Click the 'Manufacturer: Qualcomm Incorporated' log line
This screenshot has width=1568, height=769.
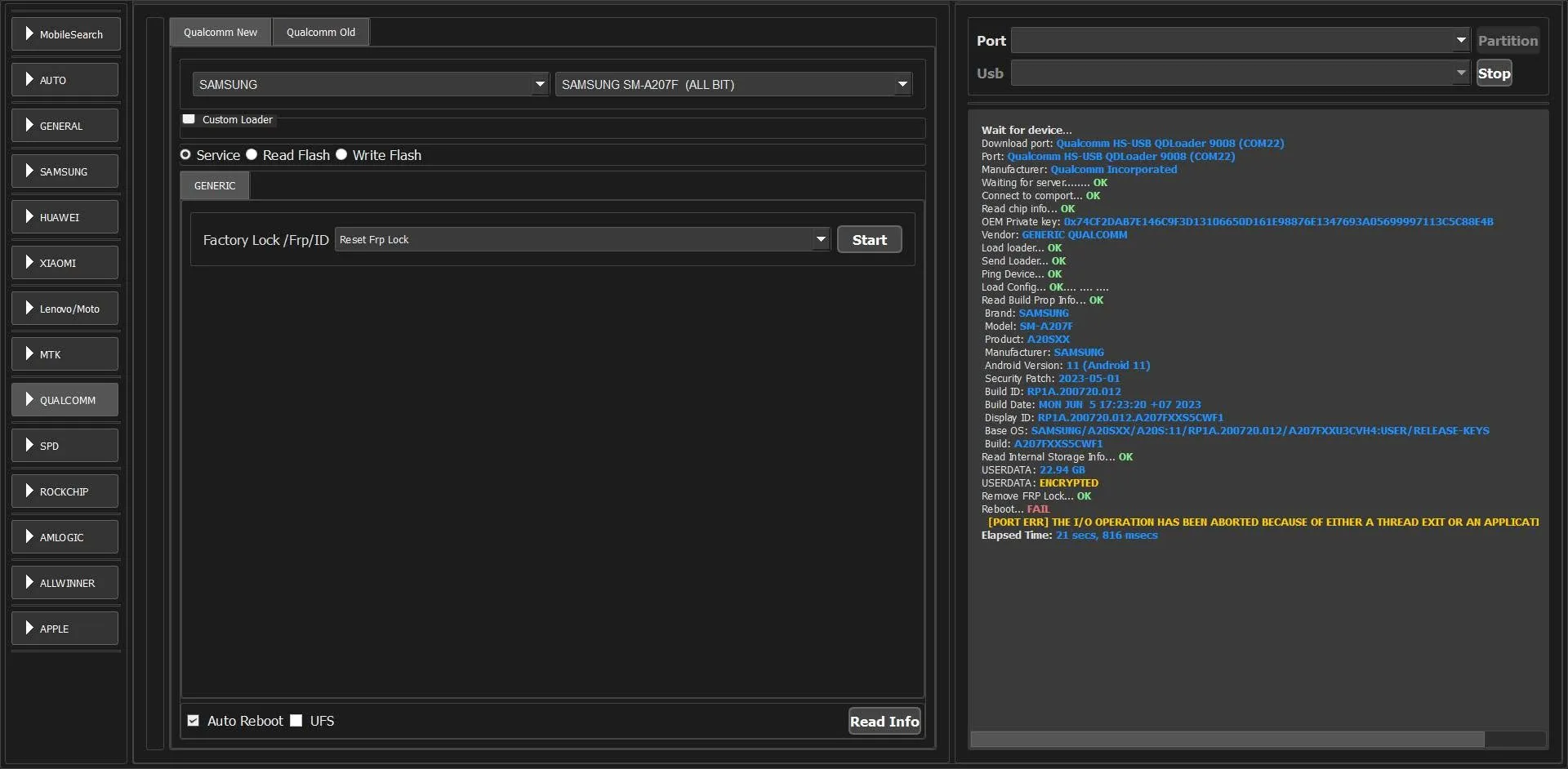1079,170
